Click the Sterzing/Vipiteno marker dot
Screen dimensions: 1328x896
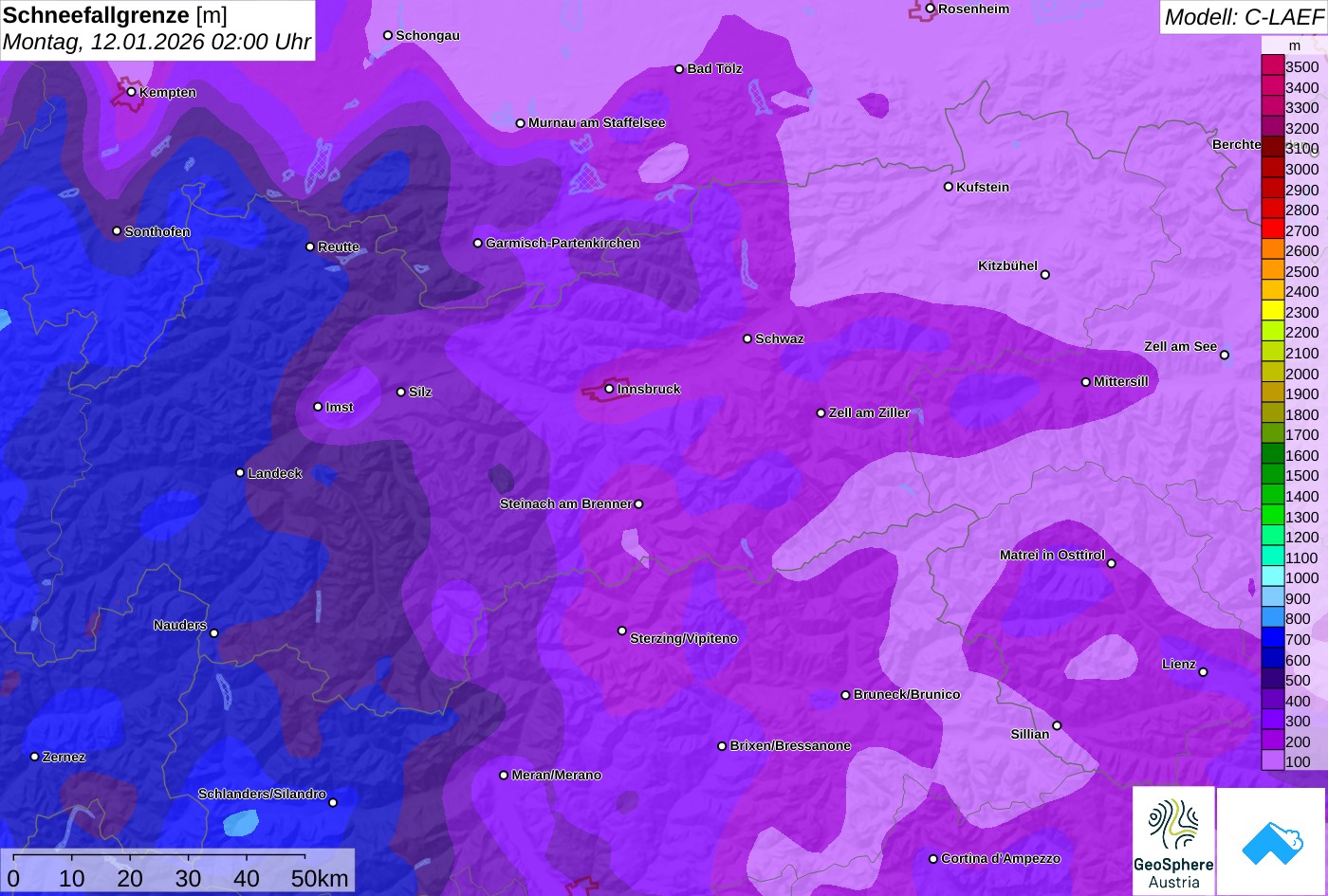[622, 631]
